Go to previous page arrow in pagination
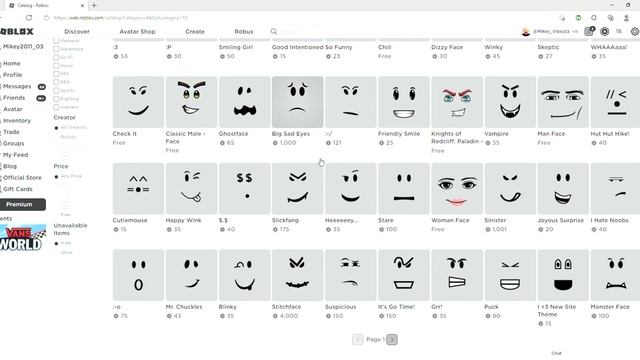 point(358,340)
